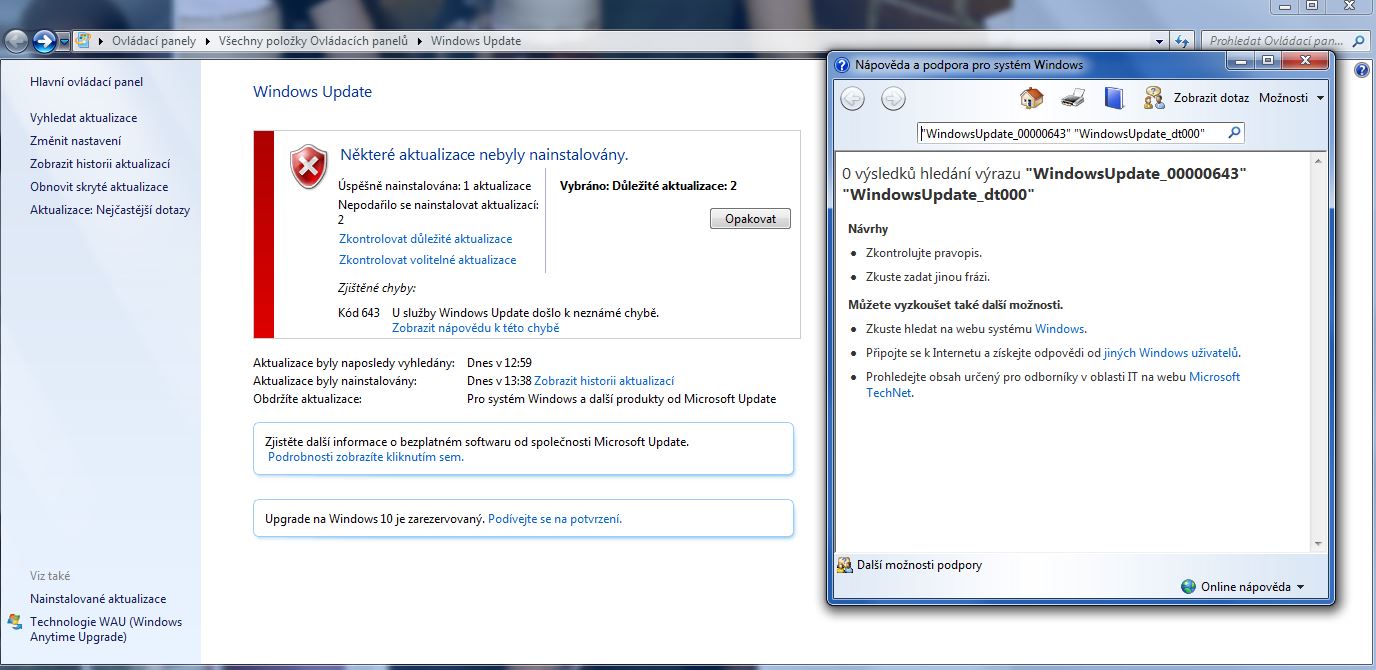Click Control Panel search magnifier icon
This screenshot has width=1376, height=670.
pyautogui.click(x=1358, y=41)
